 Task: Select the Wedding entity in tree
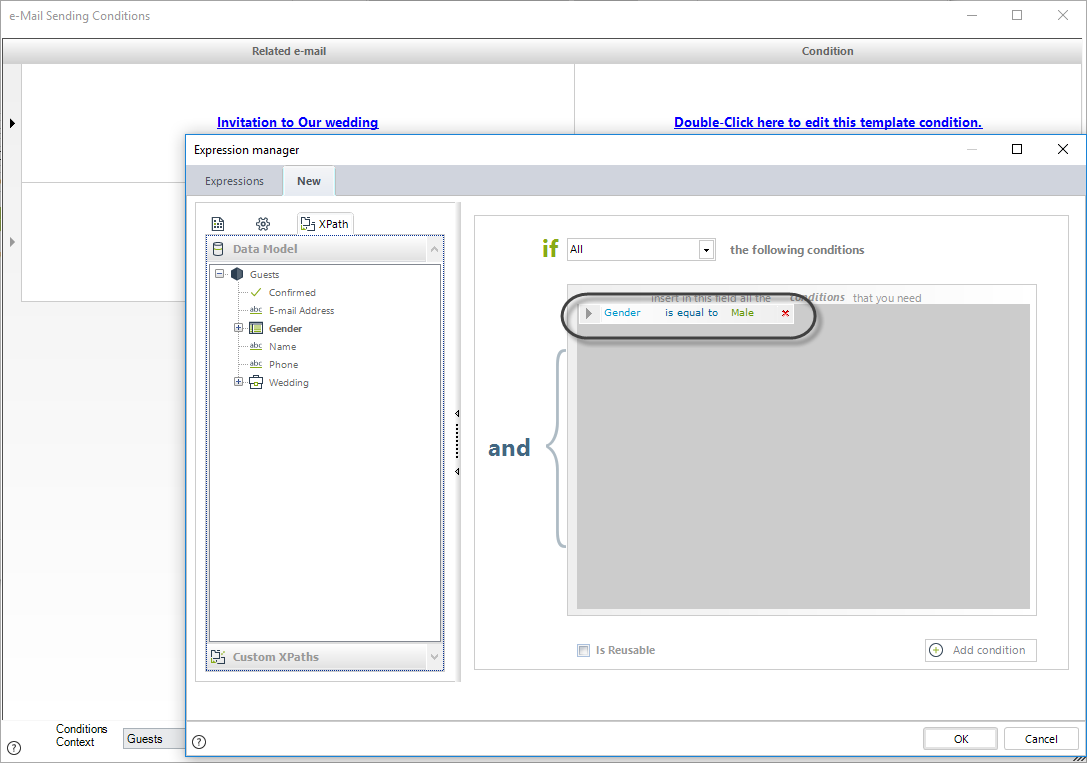288,383
